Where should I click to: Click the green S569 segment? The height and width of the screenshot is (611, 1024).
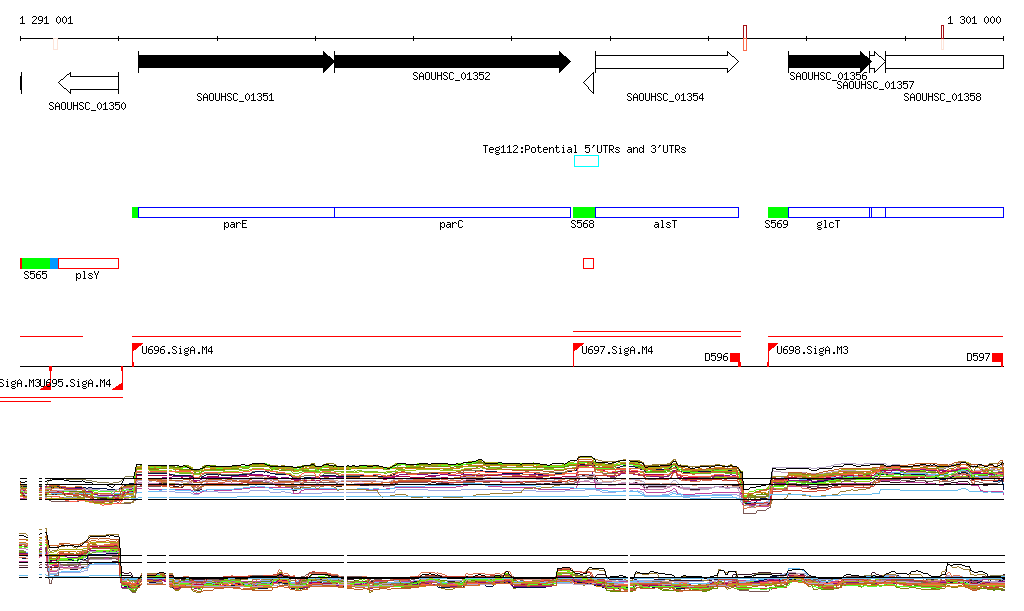point(778,212)
